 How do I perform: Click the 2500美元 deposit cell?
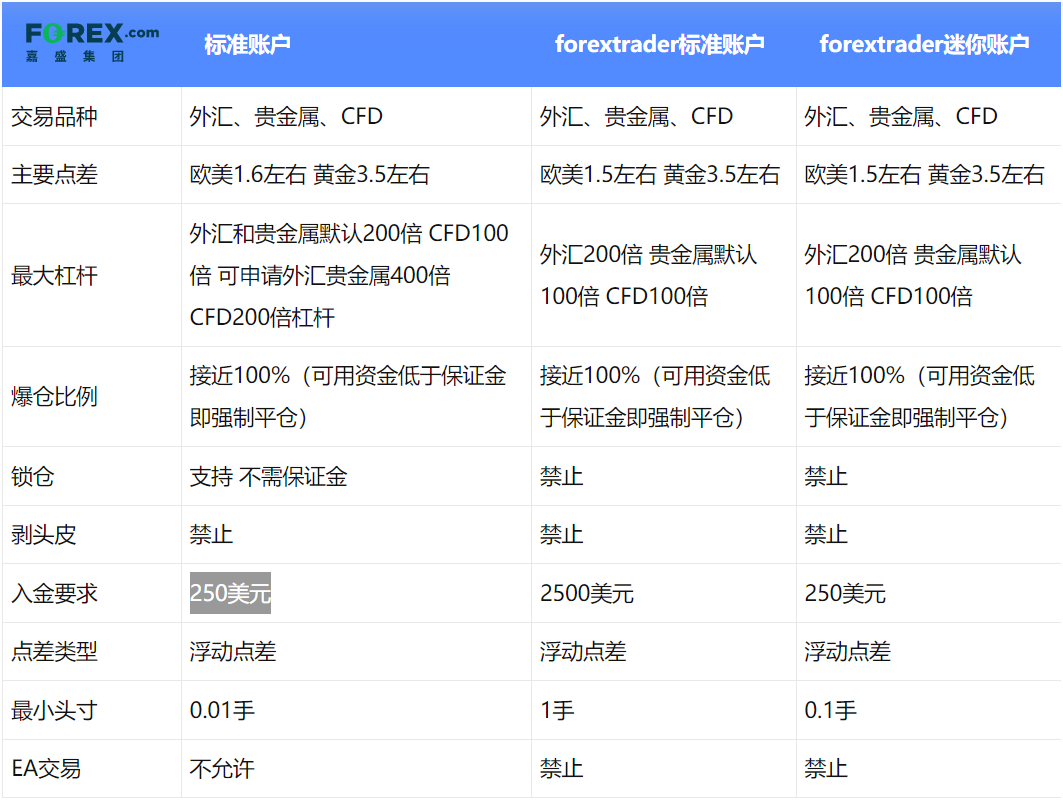(587, 593)
